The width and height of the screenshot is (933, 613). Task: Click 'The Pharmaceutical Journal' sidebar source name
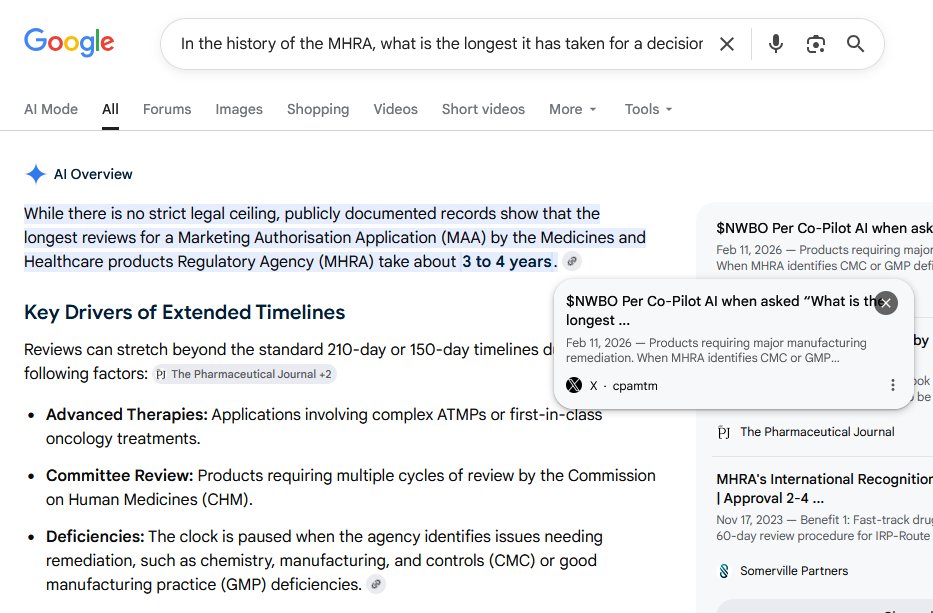817,432
